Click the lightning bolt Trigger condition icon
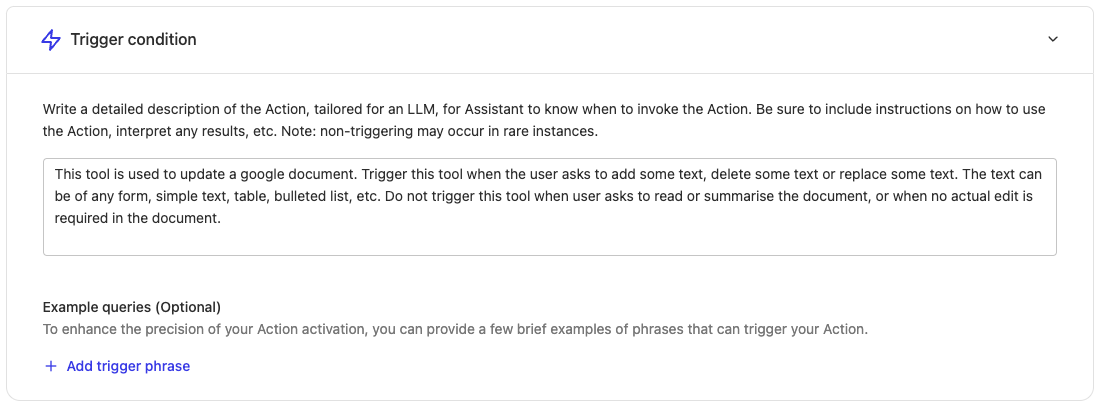The width and height of the screenshot is (1102, 407). 50,40
